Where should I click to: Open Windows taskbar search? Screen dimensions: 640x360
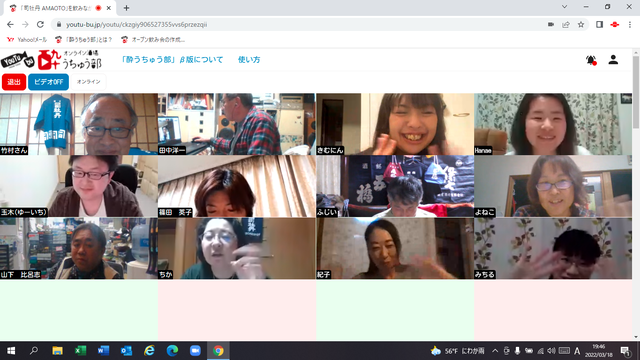click(x=34, y=351)
